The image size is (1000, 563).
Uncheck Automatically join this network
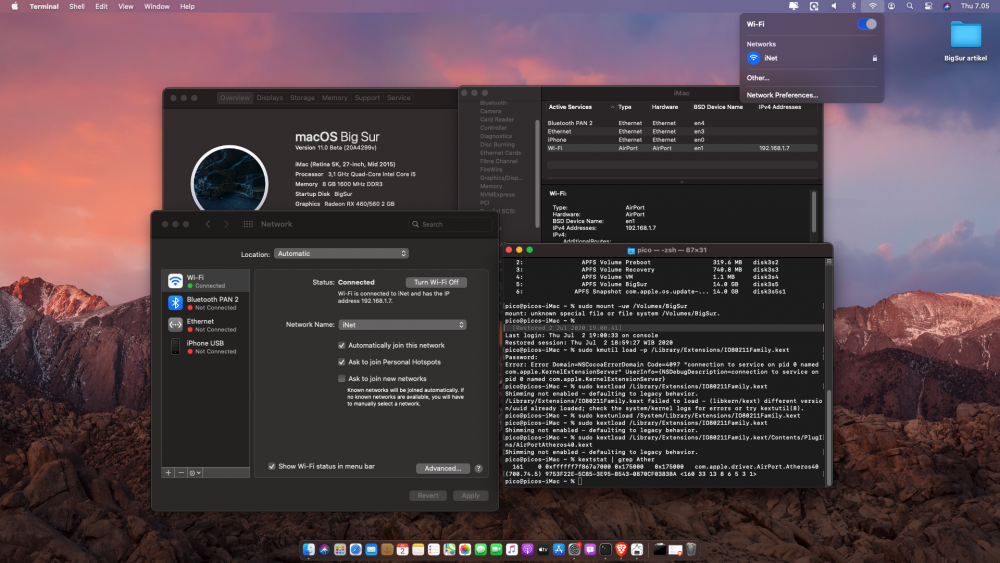pyautogui.click(x=342, y=346)
